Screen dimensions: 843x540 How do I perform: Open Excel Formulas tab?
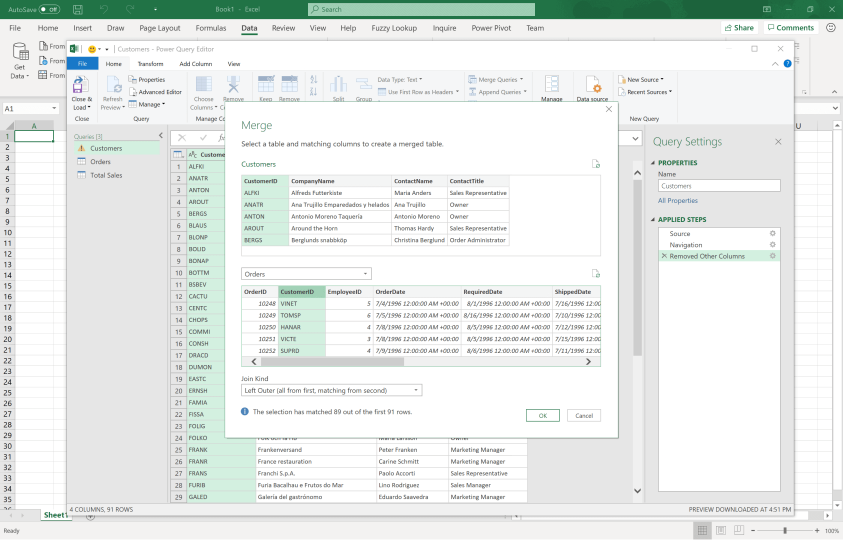[211, 28]
